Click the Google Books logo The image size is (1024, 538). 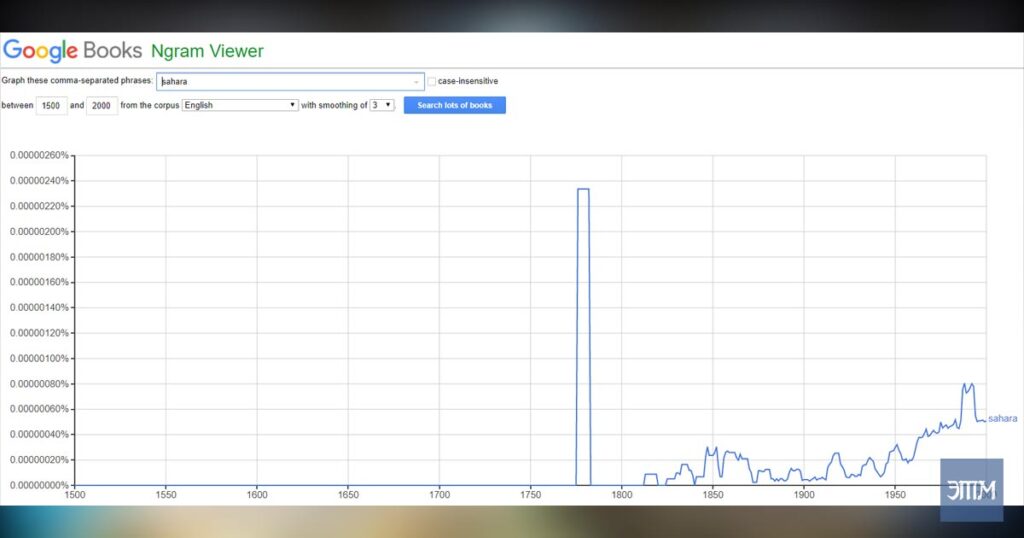[72, 50]
